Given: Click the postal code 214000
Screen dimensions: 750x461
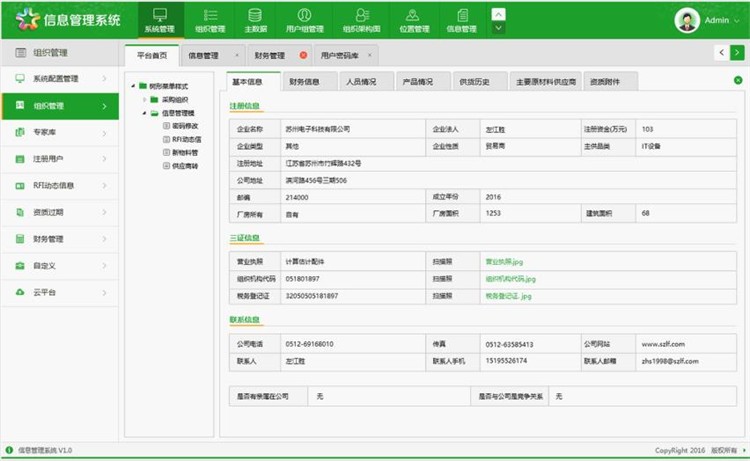Looking at the screenshot, I should 297,197.
